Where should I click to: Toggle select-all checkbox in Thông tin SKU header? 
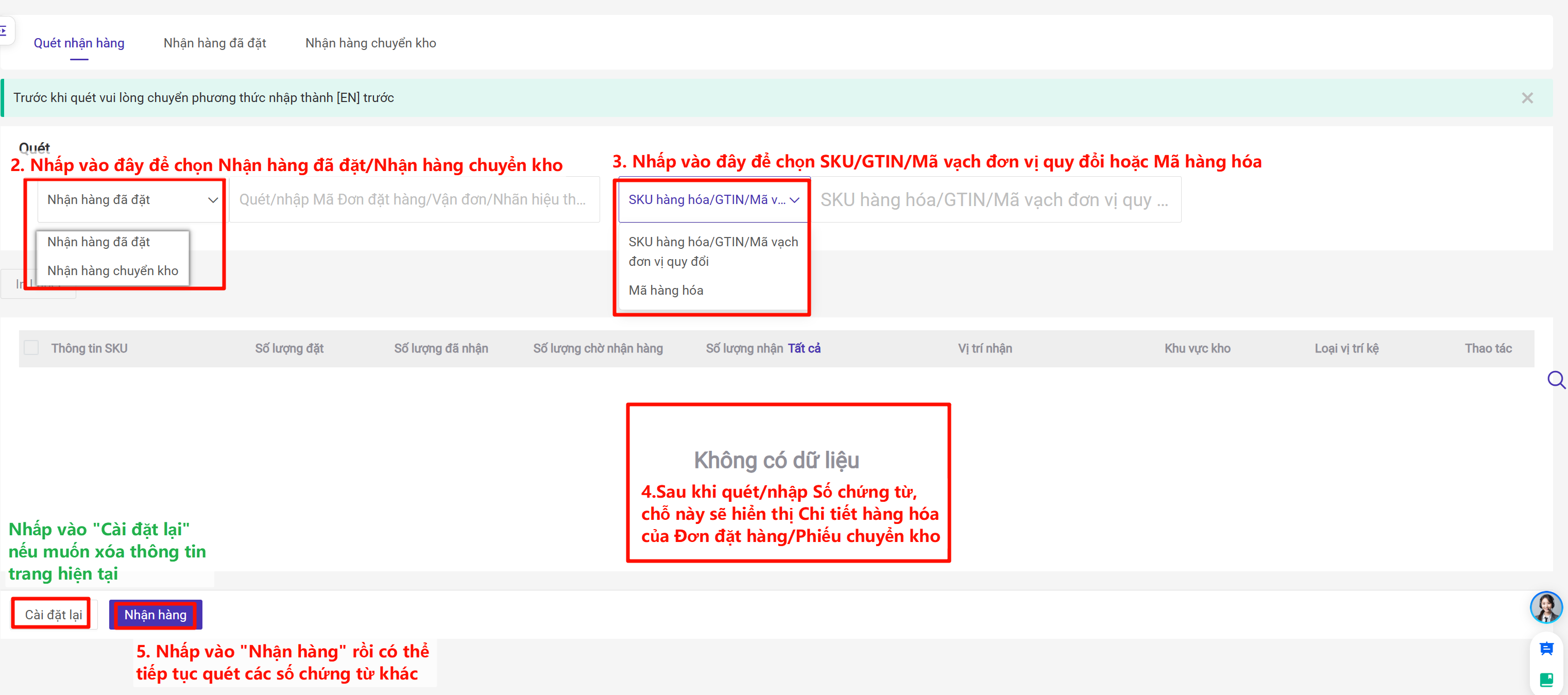pyautogui.click(x=31, y=348)
